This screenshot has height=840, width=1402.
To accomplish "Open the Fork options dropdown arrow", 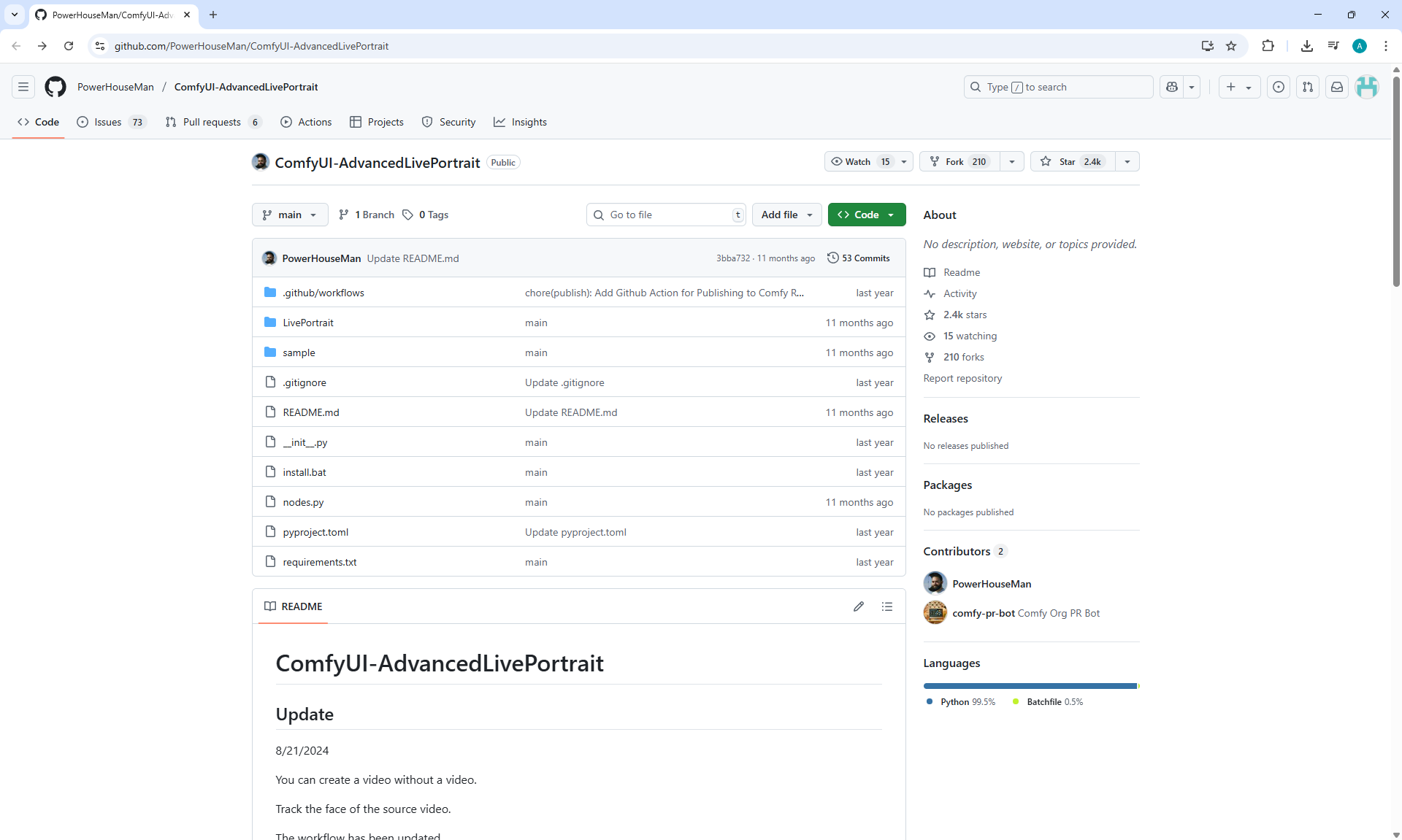I will [1012, 161].
